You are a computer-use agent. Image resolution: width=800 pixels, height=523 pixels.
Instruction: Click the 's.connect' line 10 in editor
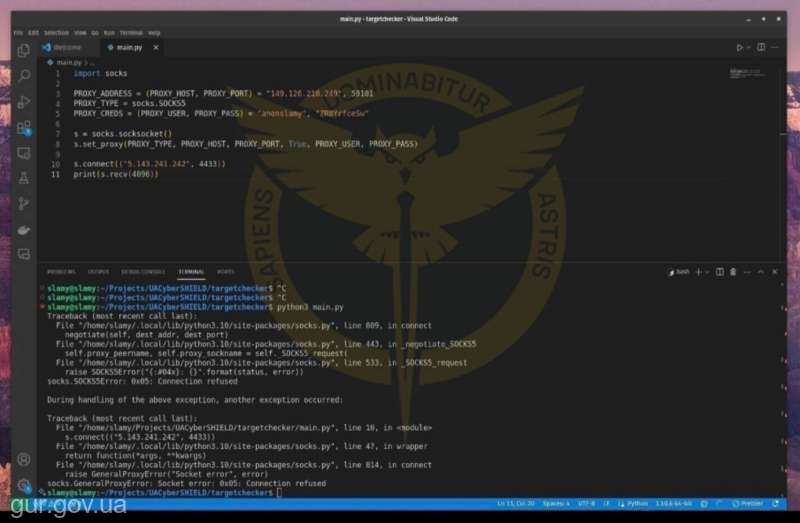coord(149,164)
